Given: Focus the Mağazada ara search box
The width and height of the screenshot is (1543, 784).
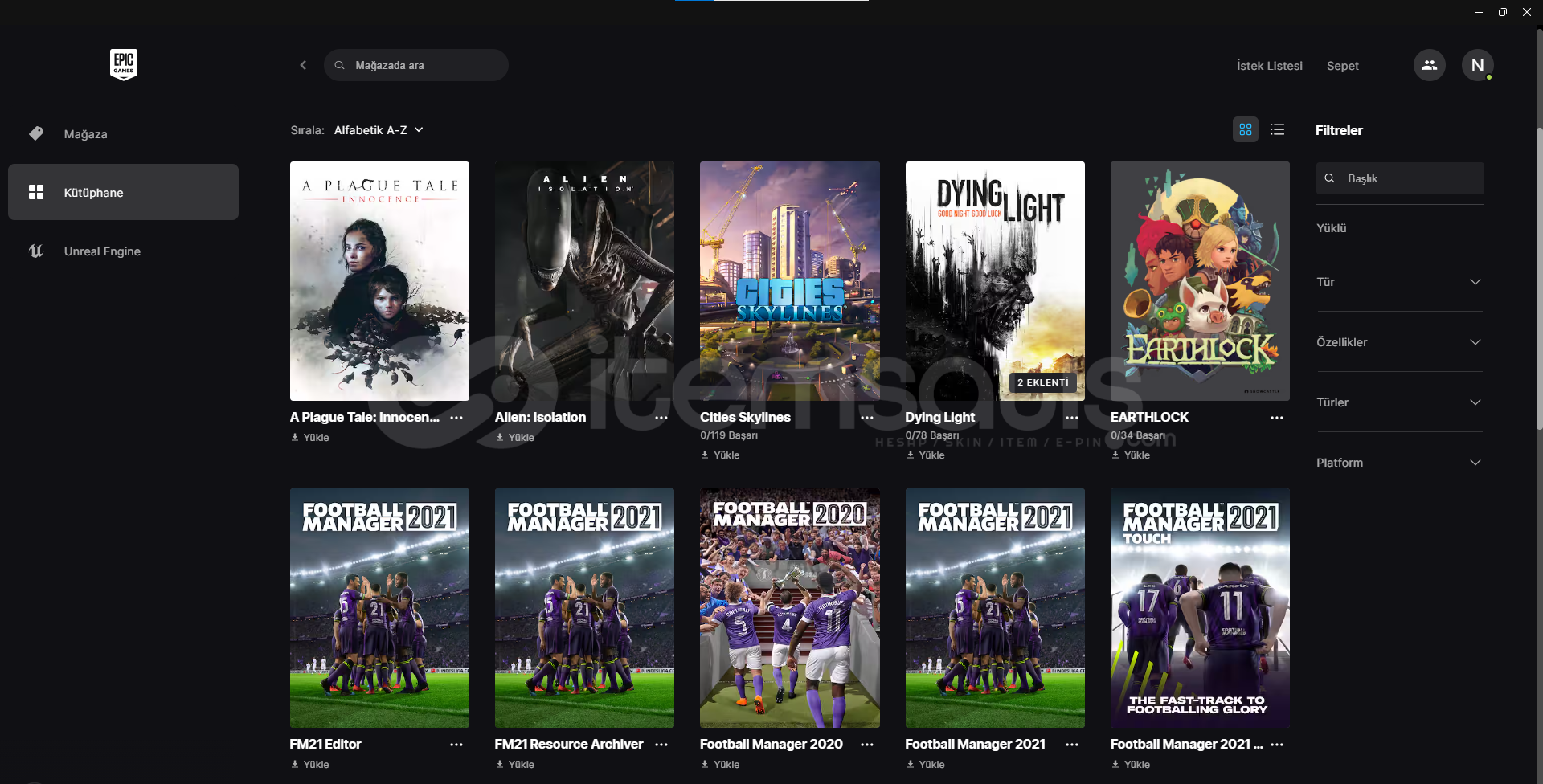Looking at the screenshot, I should pos(416,65).
